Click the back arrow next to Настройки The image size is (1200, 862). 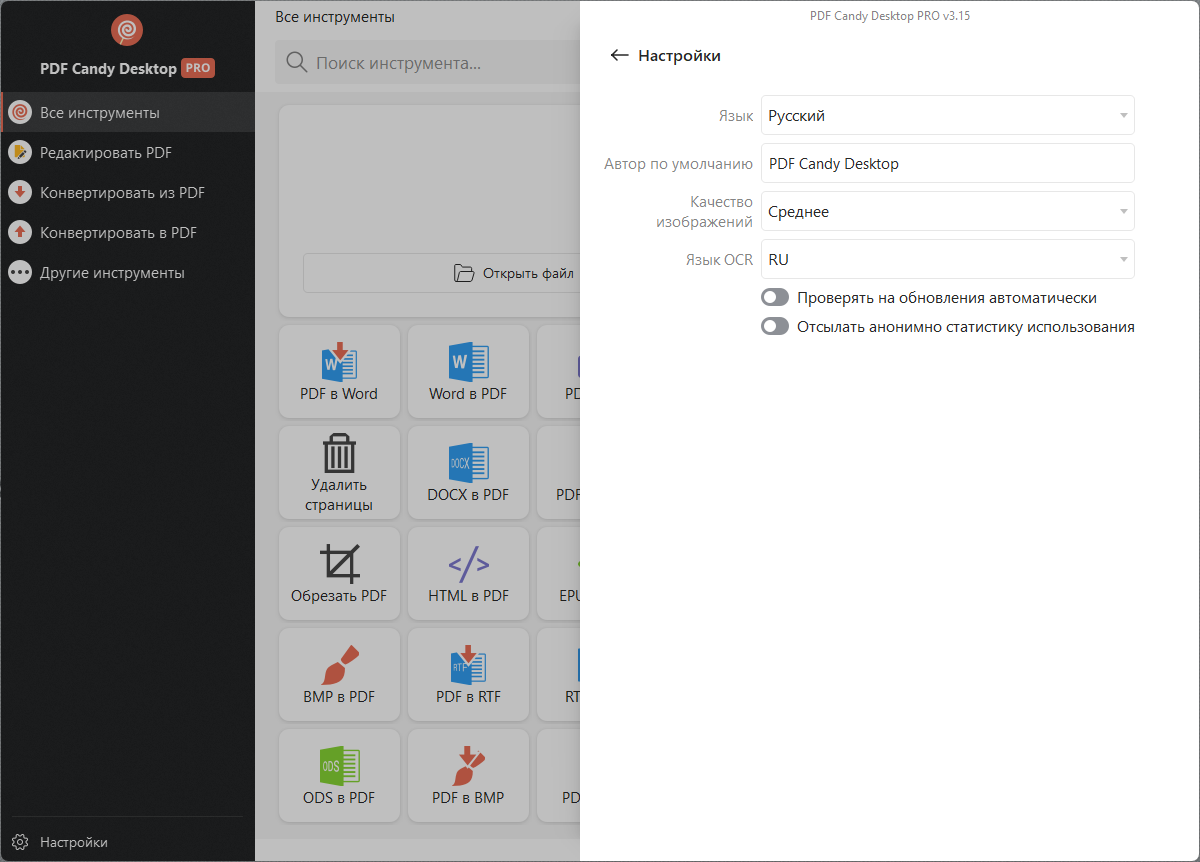point(619,56)
